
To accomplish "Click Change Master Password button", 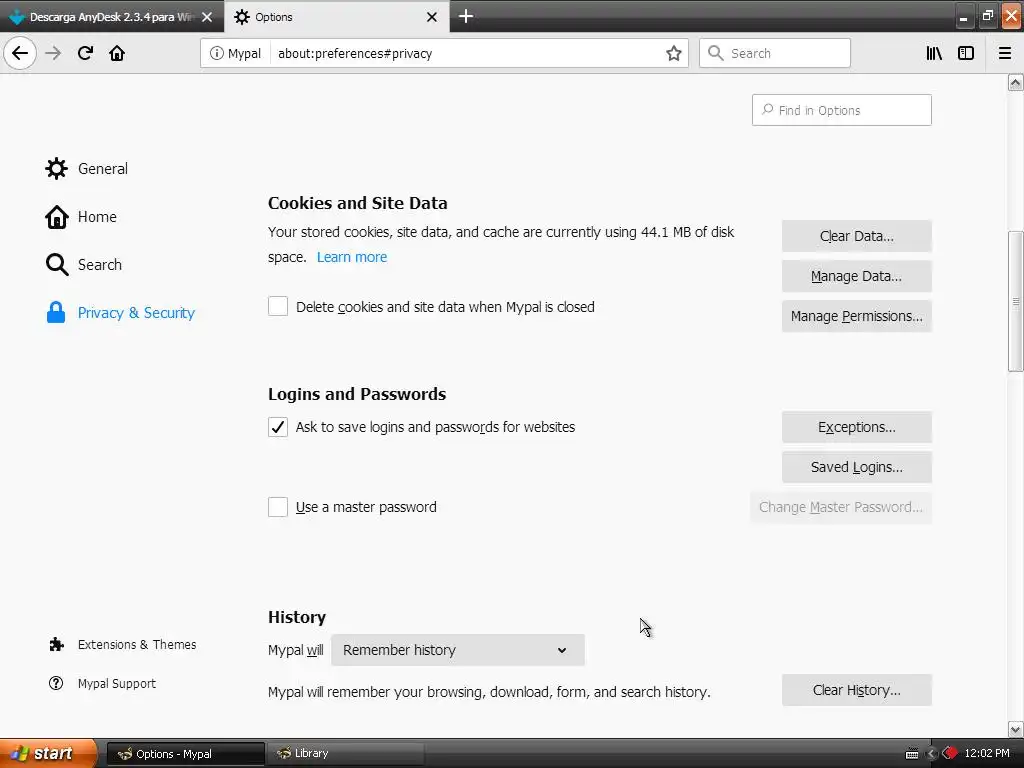I will click(x=840, y=507).
